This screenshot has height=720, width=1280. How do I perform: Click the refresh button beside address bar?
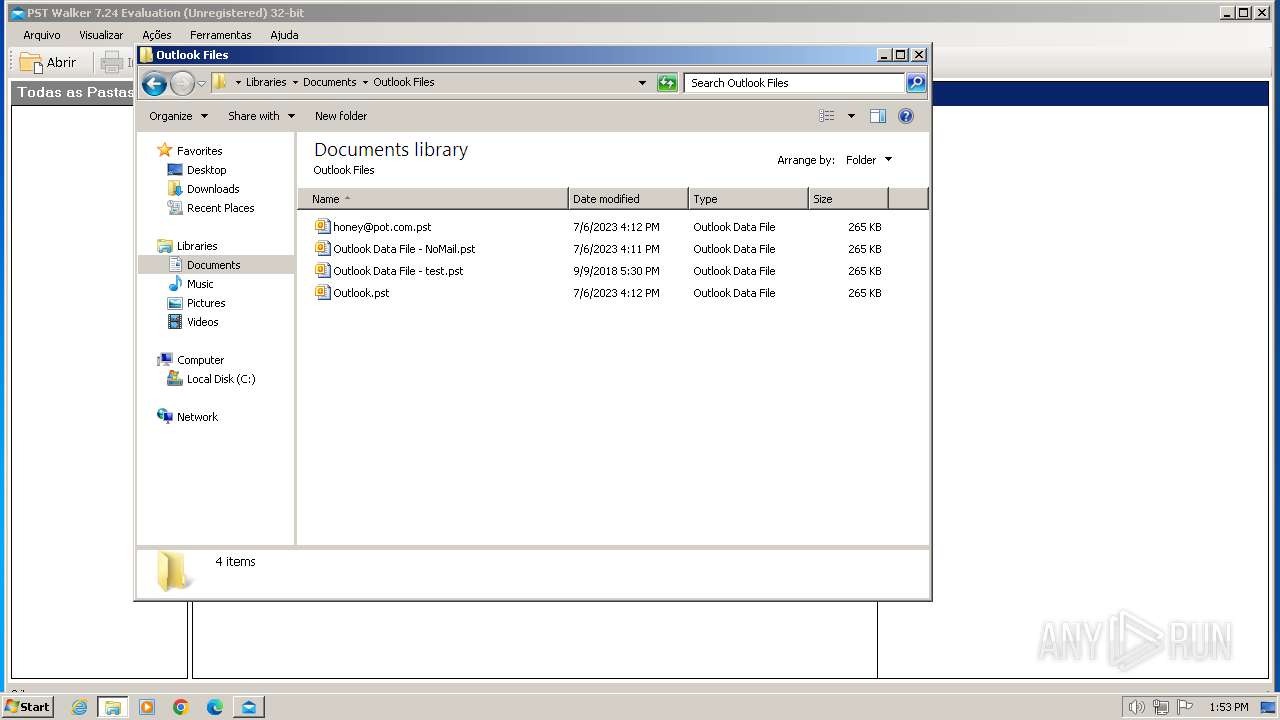[x=667, y=83]
